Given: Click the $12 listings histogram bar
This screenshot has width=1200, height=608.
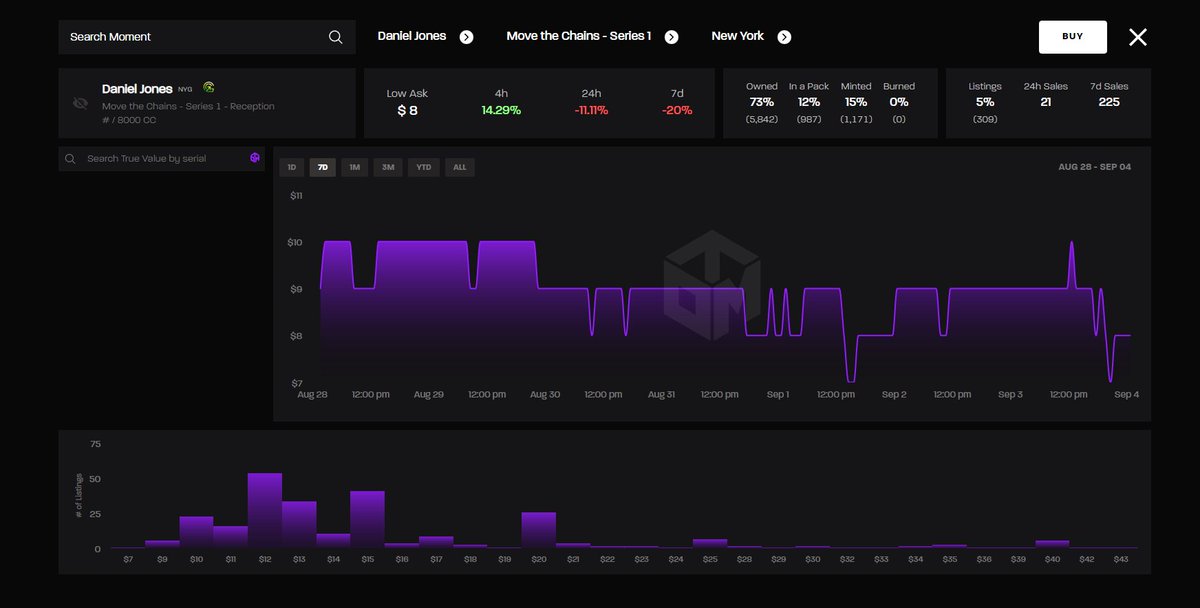Looking at the screenshot, I should pos(265,511).
